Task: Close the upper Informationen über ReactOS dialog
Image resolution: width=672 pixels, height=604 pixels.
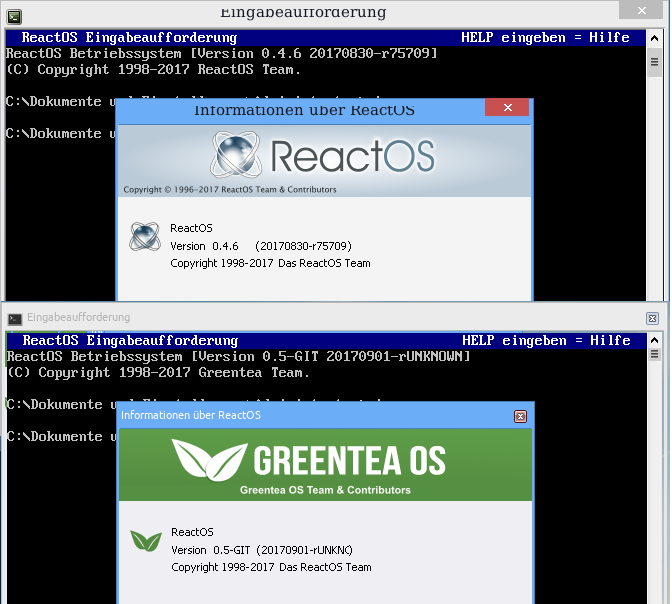Action: pos(507,108)
